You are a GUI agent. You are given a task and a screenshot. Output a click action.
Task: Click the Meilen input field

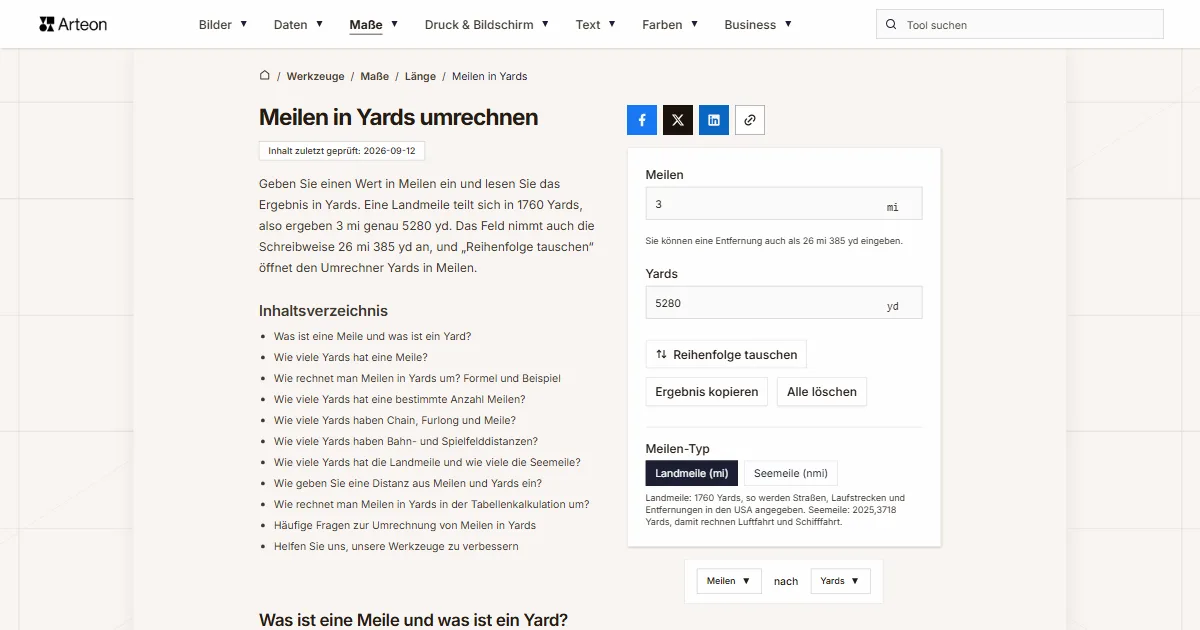tap(784, 203)
